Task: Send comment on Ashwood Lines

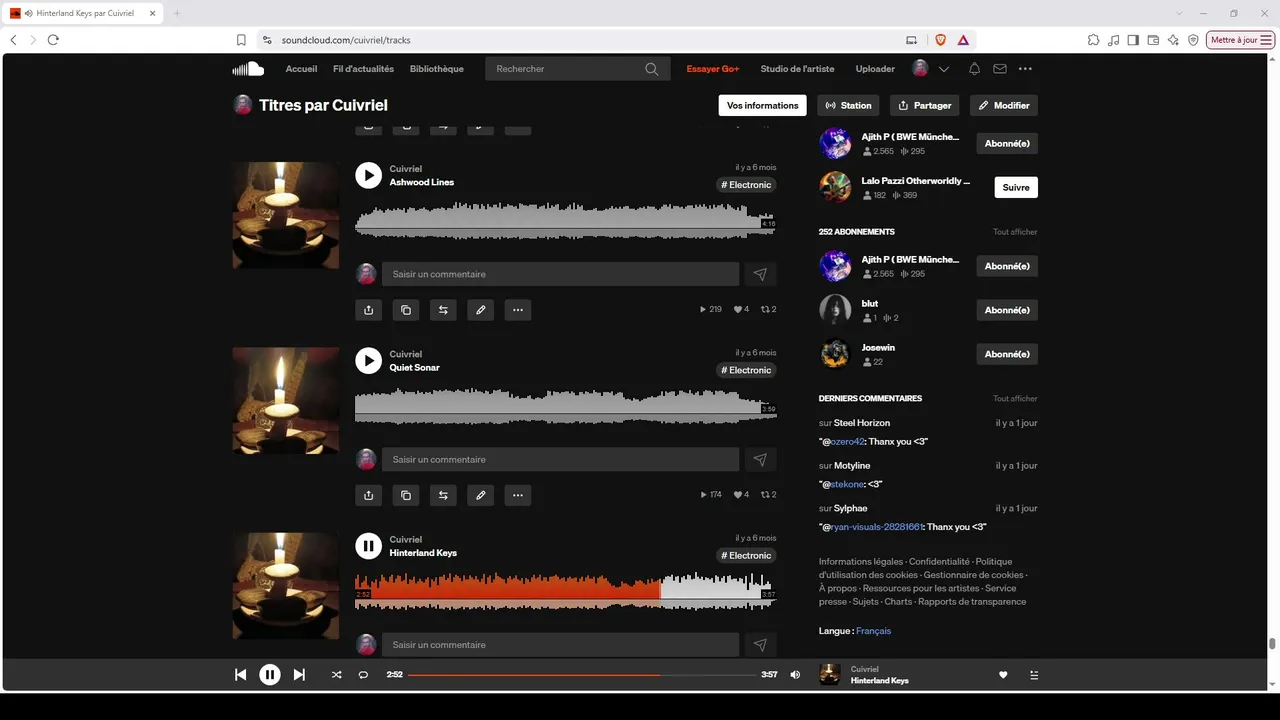Action: coord(760,274)
